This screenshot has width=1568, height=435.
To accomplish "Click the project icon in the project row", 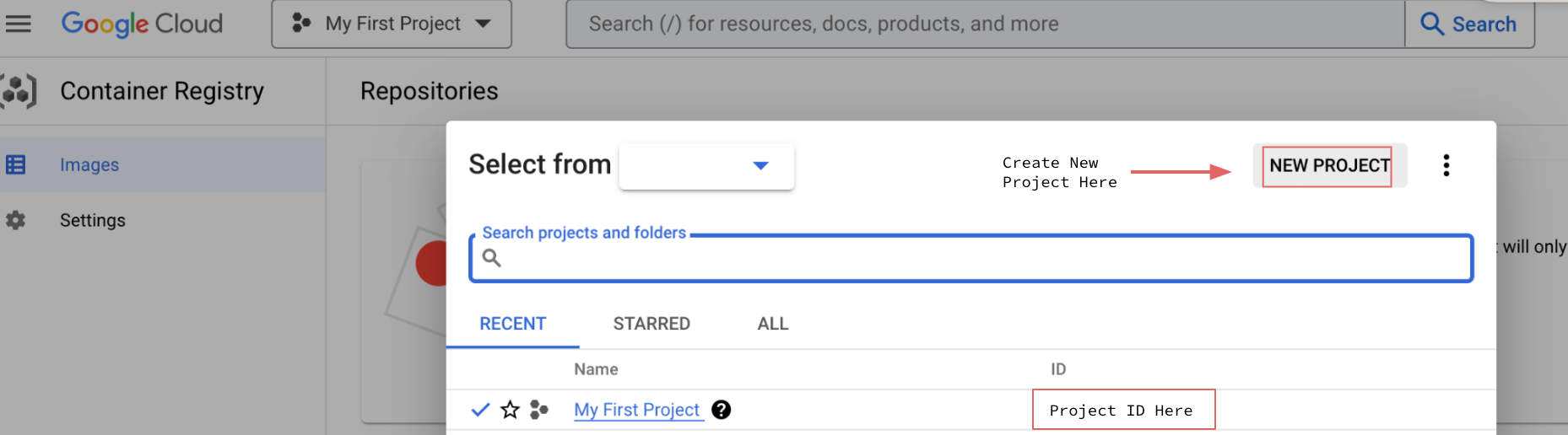I will click(x=538, y=410).
